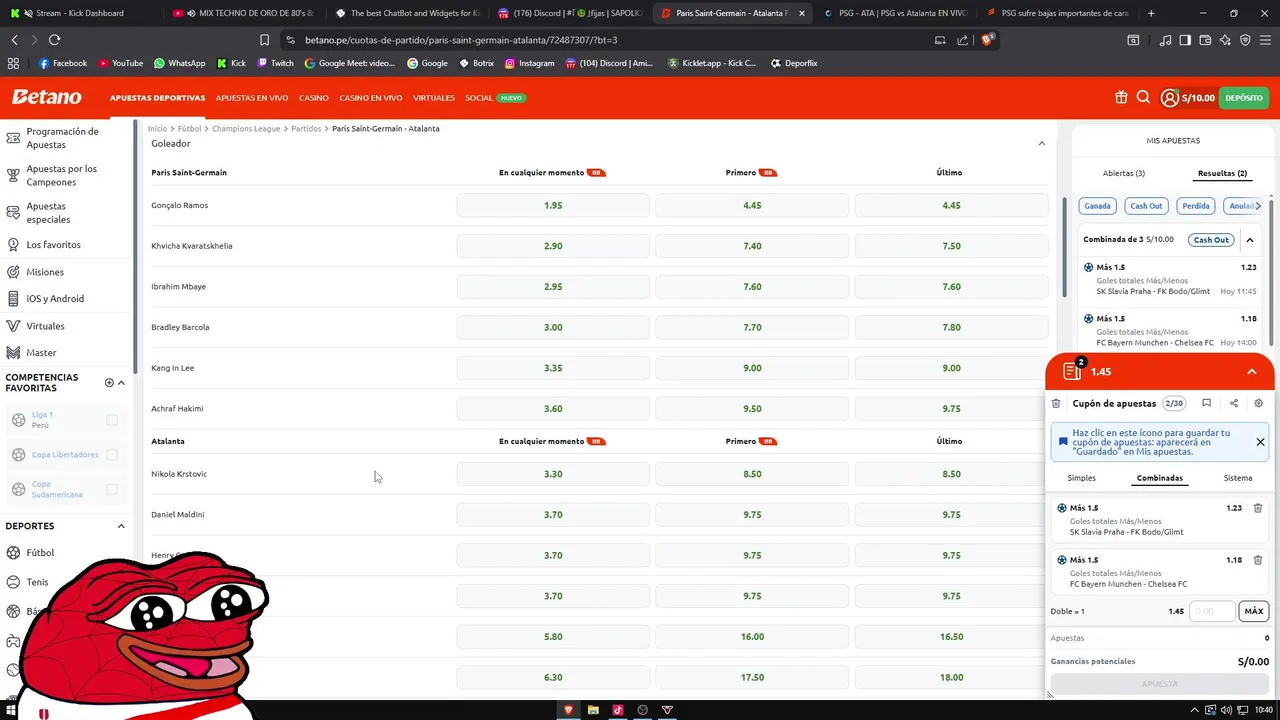Switch to the Resueltas (2) tab
The image size is (1280, 720).
[1222, 173]
